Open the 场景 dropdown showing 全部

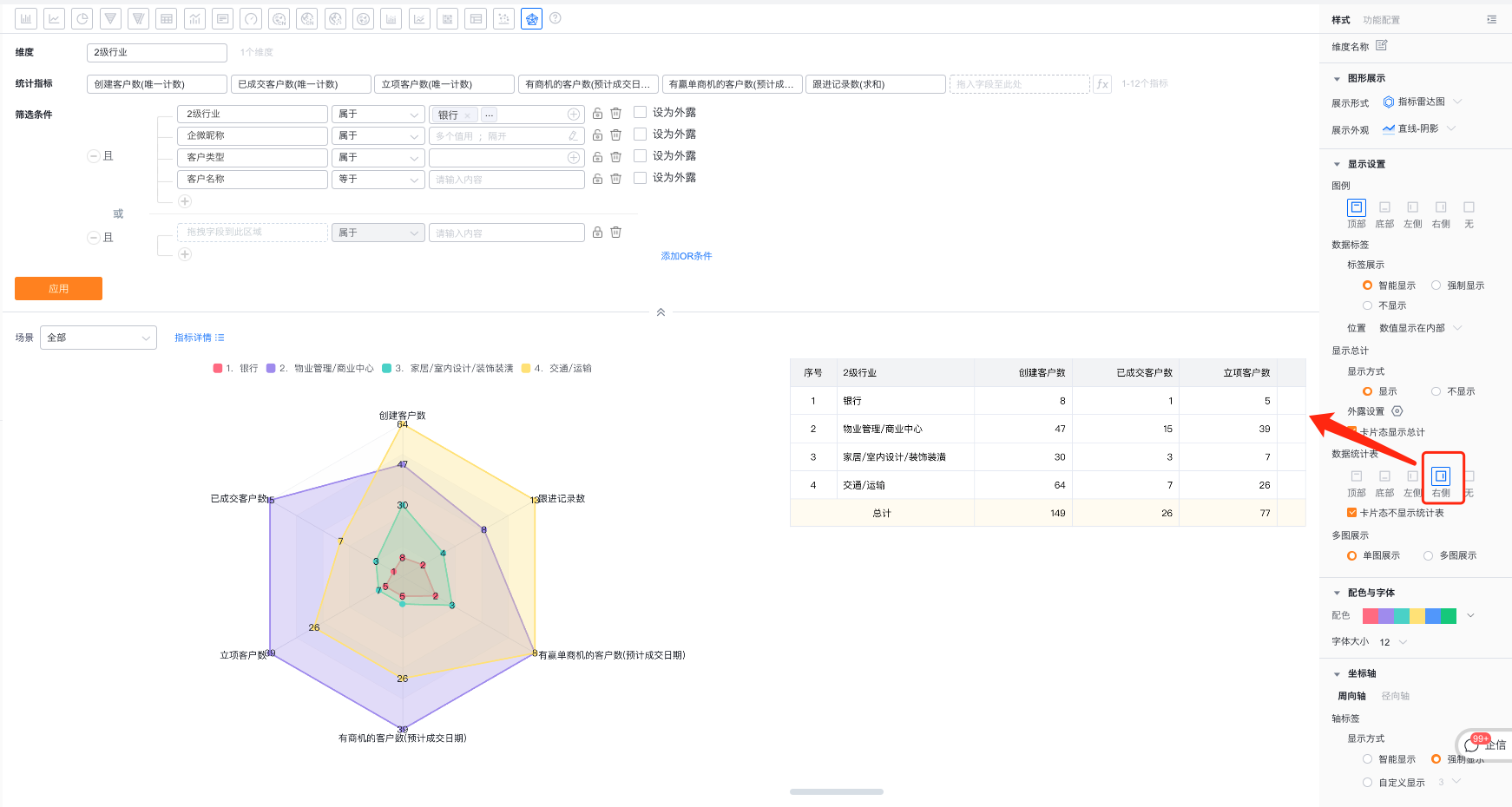(x=98, y=338)
